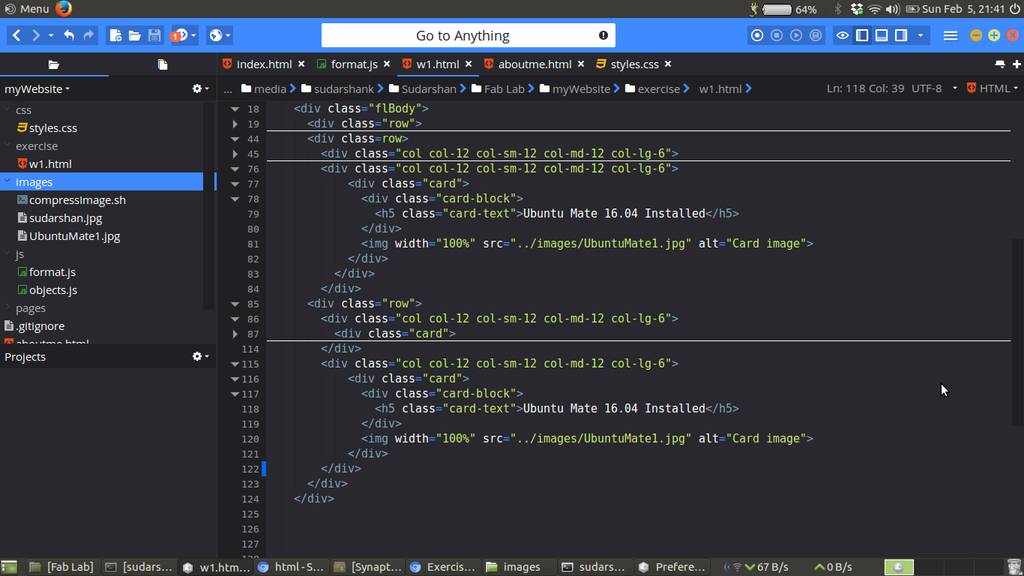Open UbuntuMate1.jpg in file tree

pos(74,236)
